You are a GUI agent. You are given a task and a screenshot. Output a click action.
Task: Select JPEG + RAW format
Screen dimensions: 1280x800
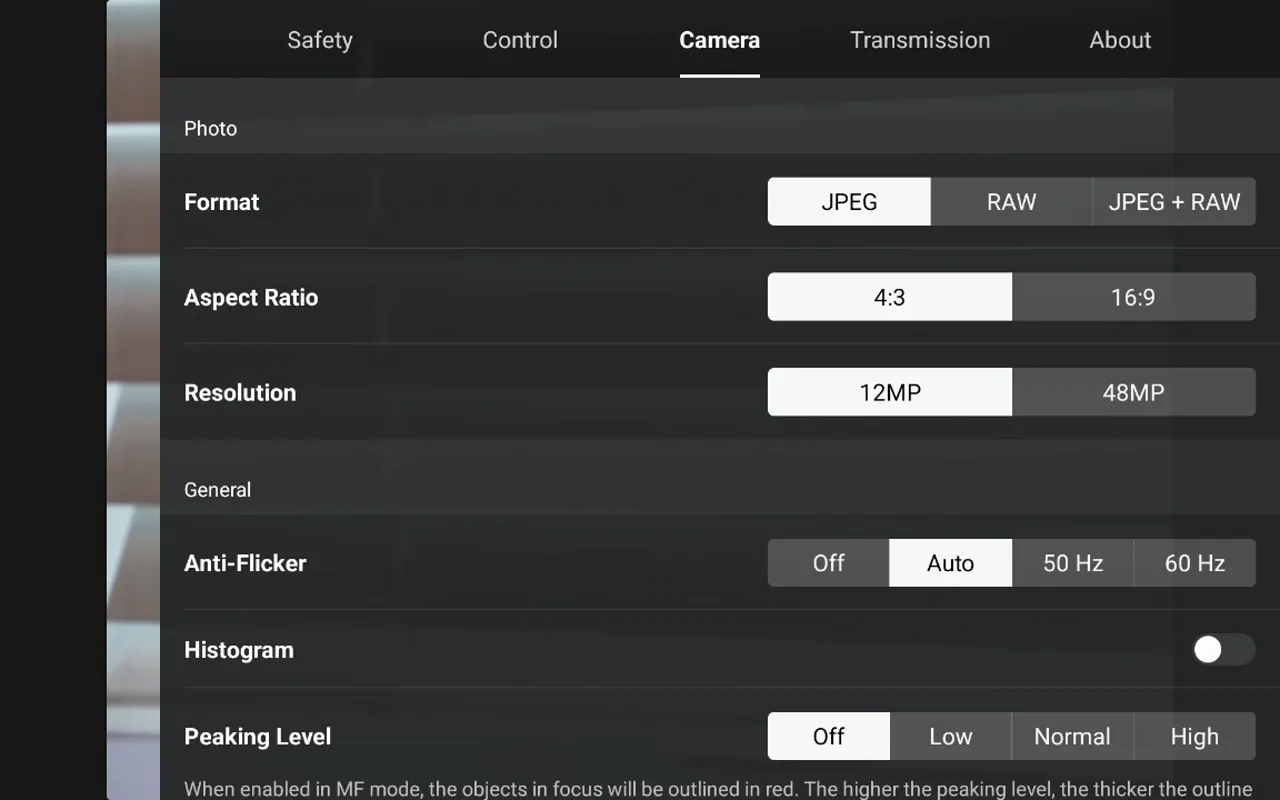click(x=1175, y=201)
